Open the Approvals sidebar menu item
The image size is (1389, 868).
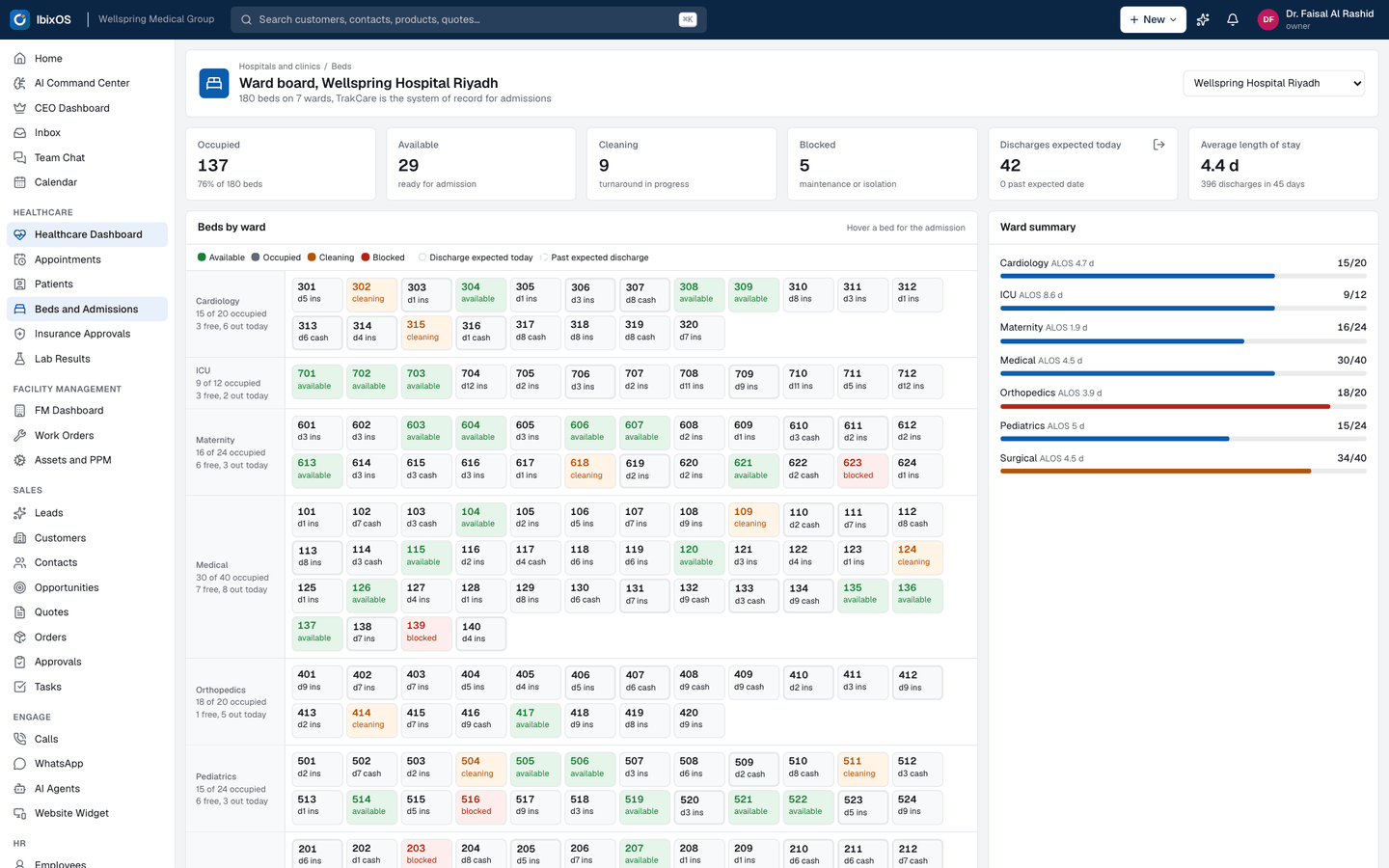pyautogui.click(x=87, y=663)
